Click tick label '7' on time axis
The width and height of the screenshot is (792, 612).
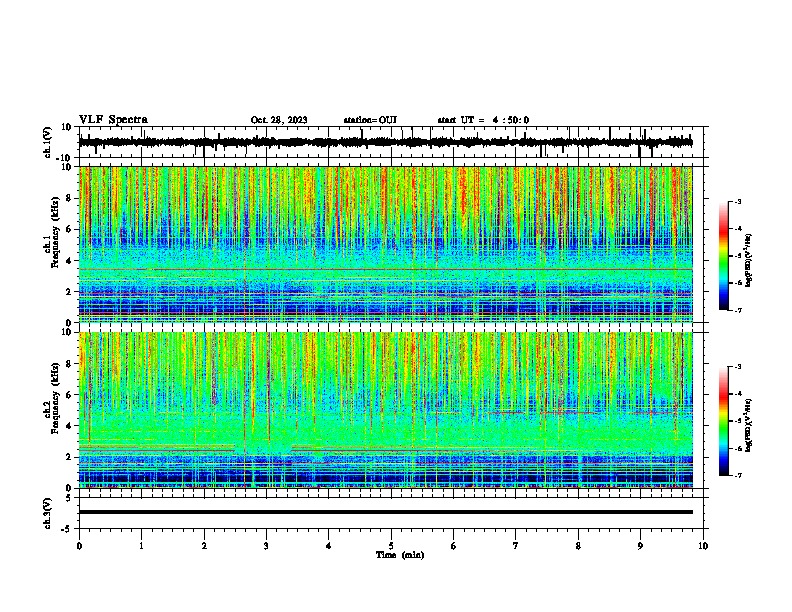pyautogui.click(x=516, y=546)
